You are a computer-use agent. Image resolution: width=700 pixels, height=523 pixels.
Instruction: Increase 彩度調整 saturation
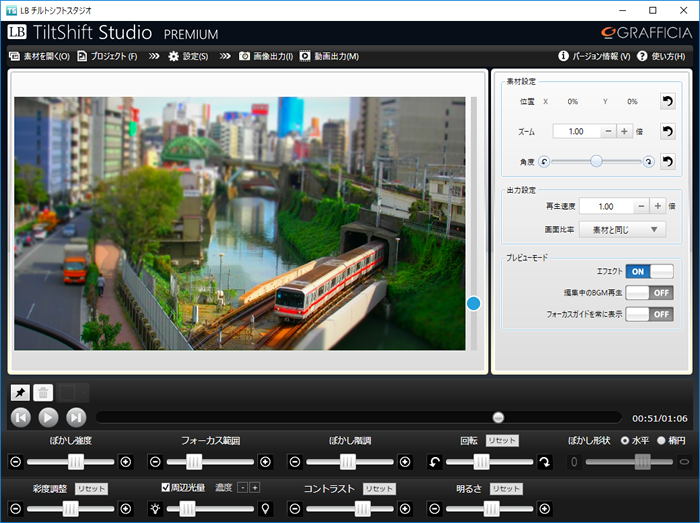click(x=126, y=509)
